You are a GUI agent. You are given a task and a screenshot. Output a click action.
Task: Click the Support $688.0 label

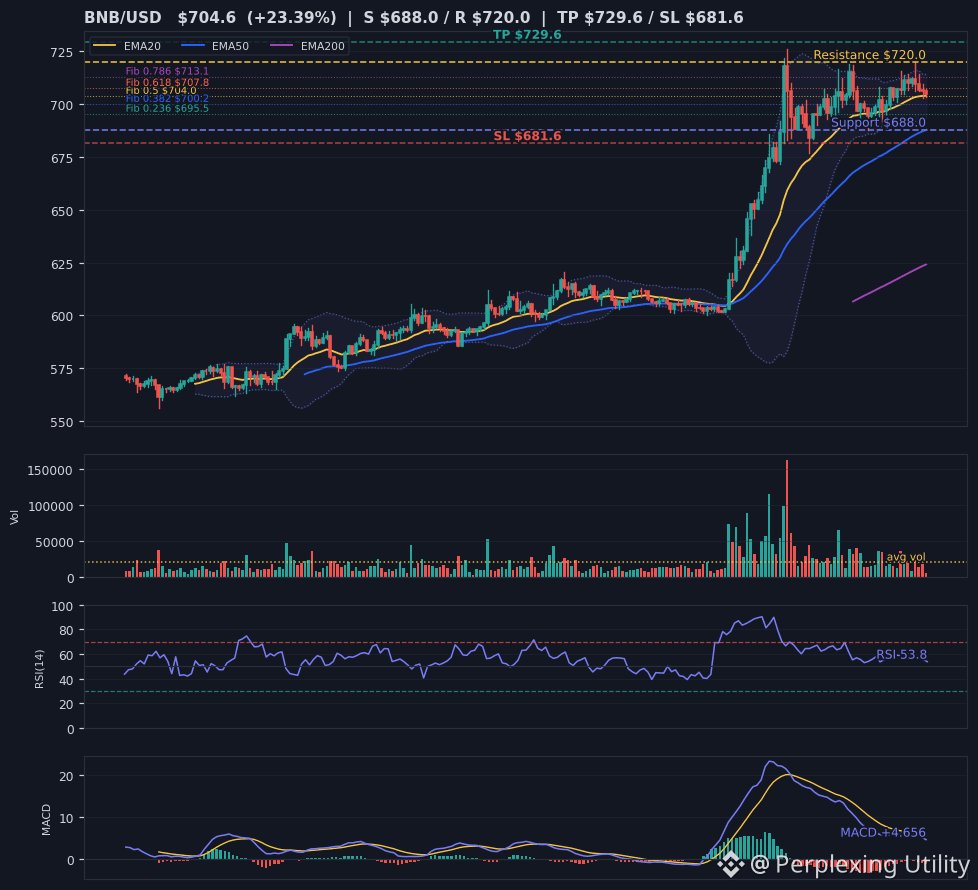(x=878, y=122)
